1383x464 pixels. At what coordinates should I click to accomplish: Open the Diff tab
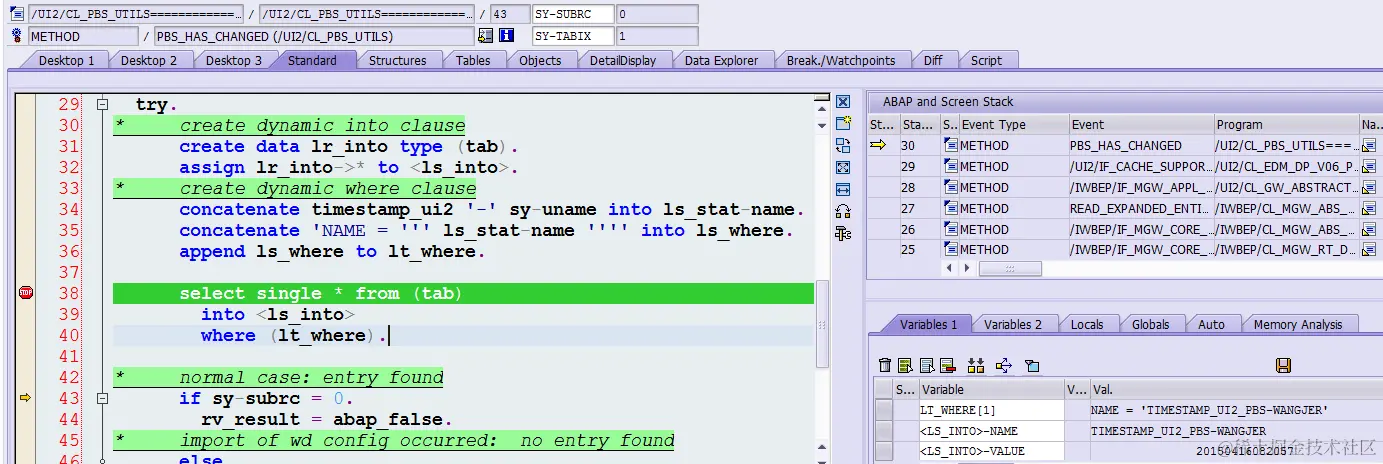(933, 60)
